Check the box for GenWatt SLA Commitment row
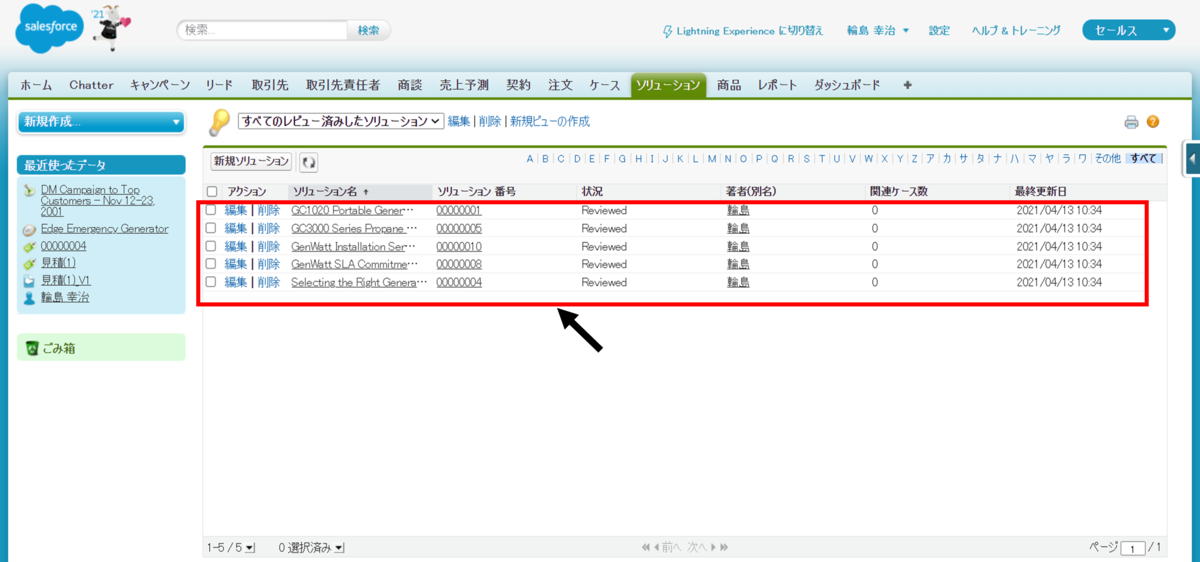 pos(211,264)
